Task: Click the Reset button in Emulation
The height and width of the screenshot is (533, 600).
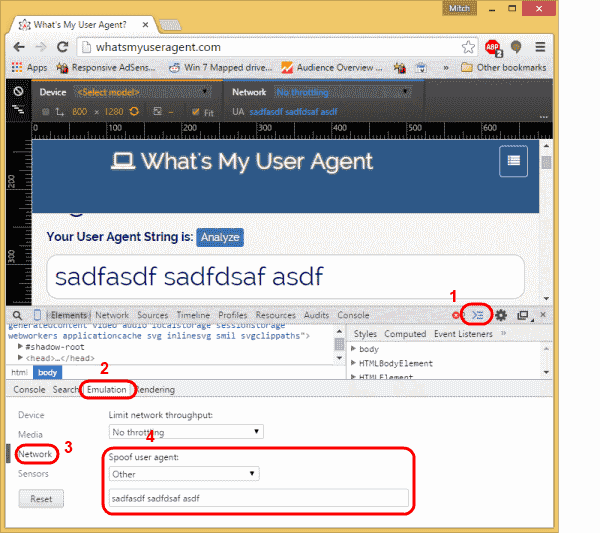Action: (41, 498)
